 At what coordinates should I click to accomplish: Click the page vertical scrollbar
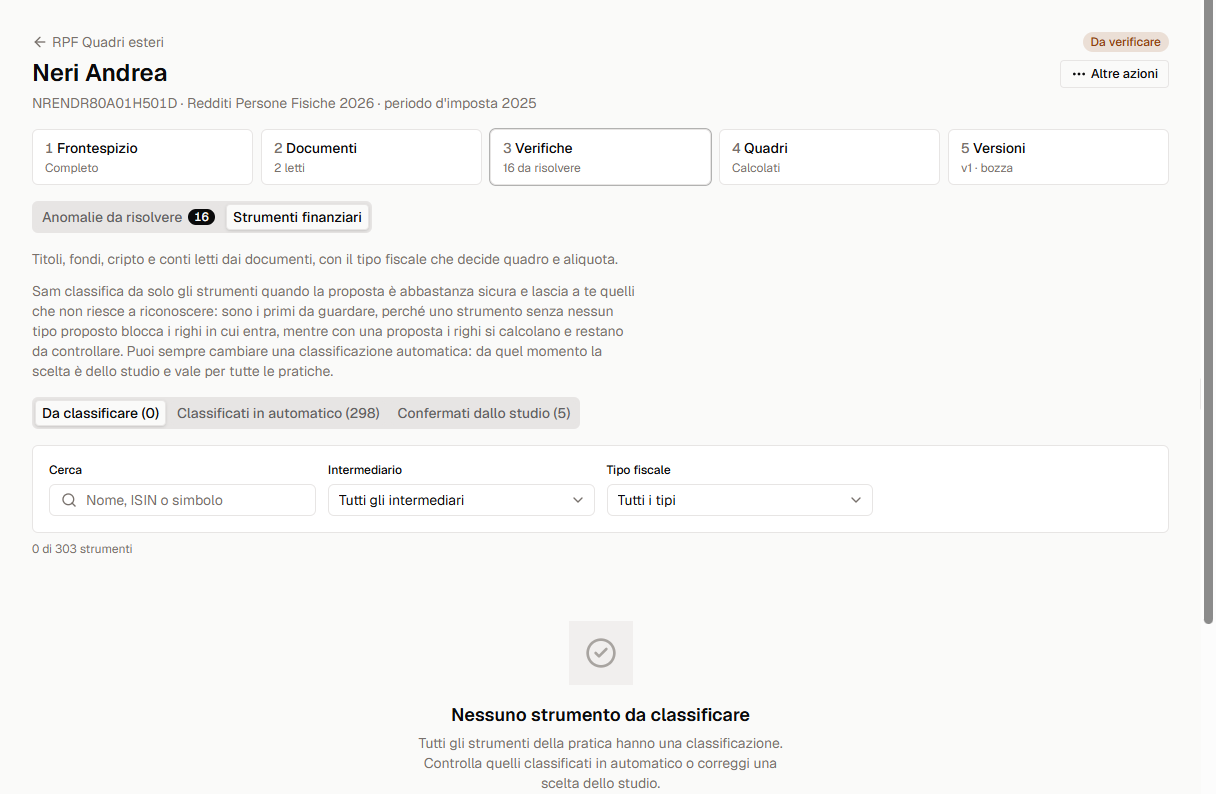[x=1209, y=310]
